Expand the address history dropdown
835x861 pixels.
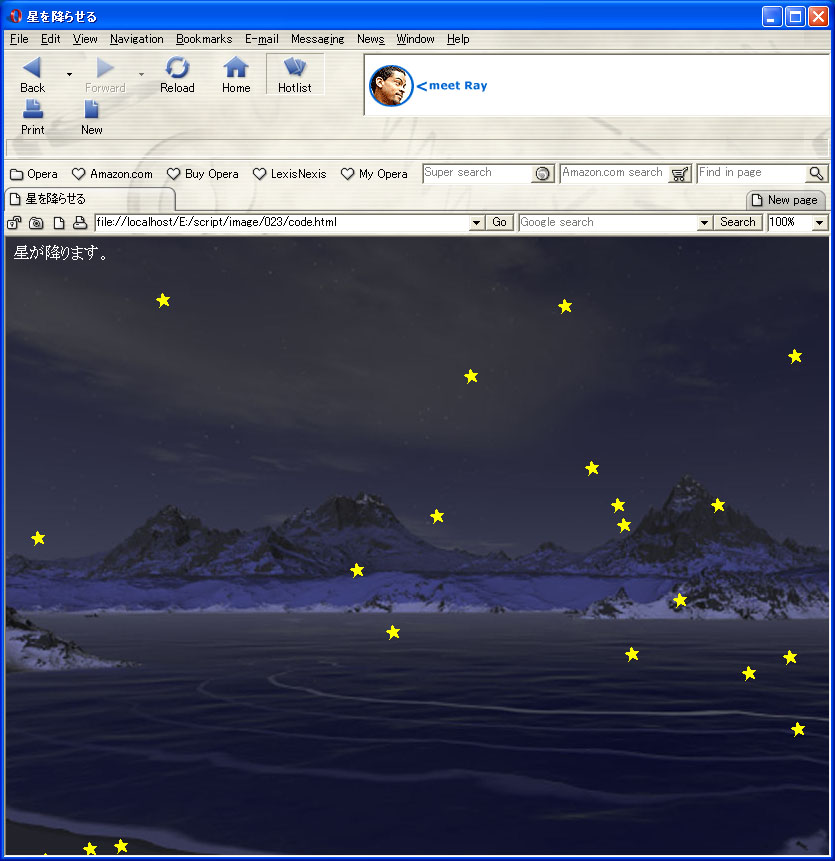click(477, 222)
